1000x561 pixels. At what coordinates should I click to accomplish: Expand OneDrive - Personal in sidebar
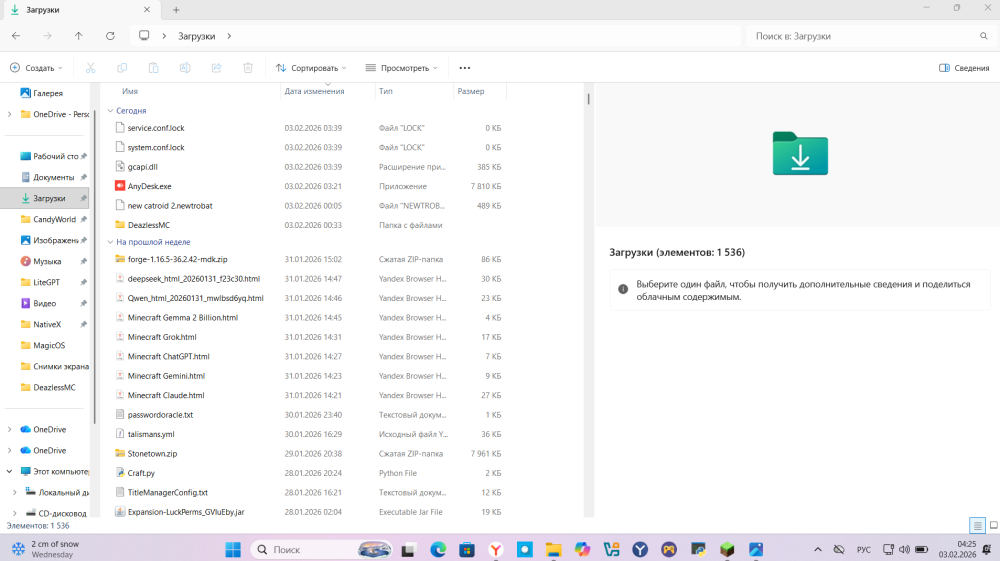[x=9, y=114]
